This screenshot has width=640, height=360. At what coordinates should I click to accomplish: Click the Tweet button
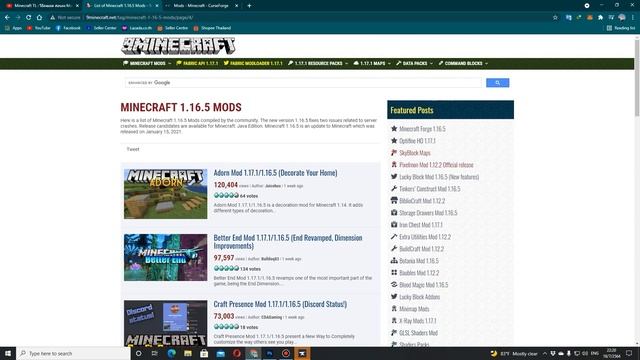pyautogui.click(x=133, y=149)
